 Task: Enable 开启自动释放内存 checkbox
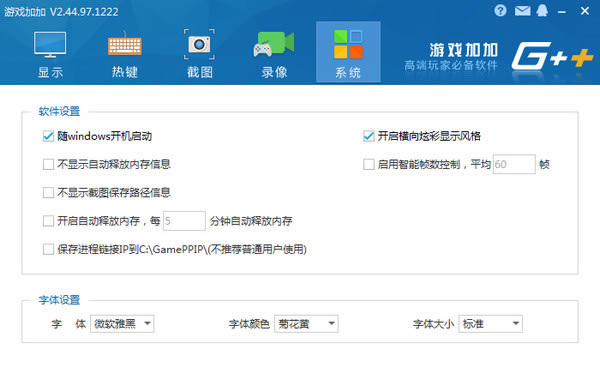pos(48,221)
